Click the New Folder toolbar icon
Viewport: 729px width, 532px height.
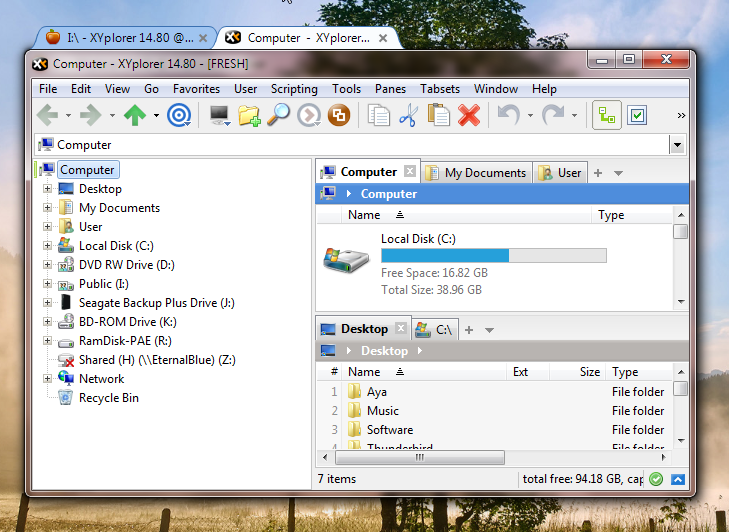point(249,116)
